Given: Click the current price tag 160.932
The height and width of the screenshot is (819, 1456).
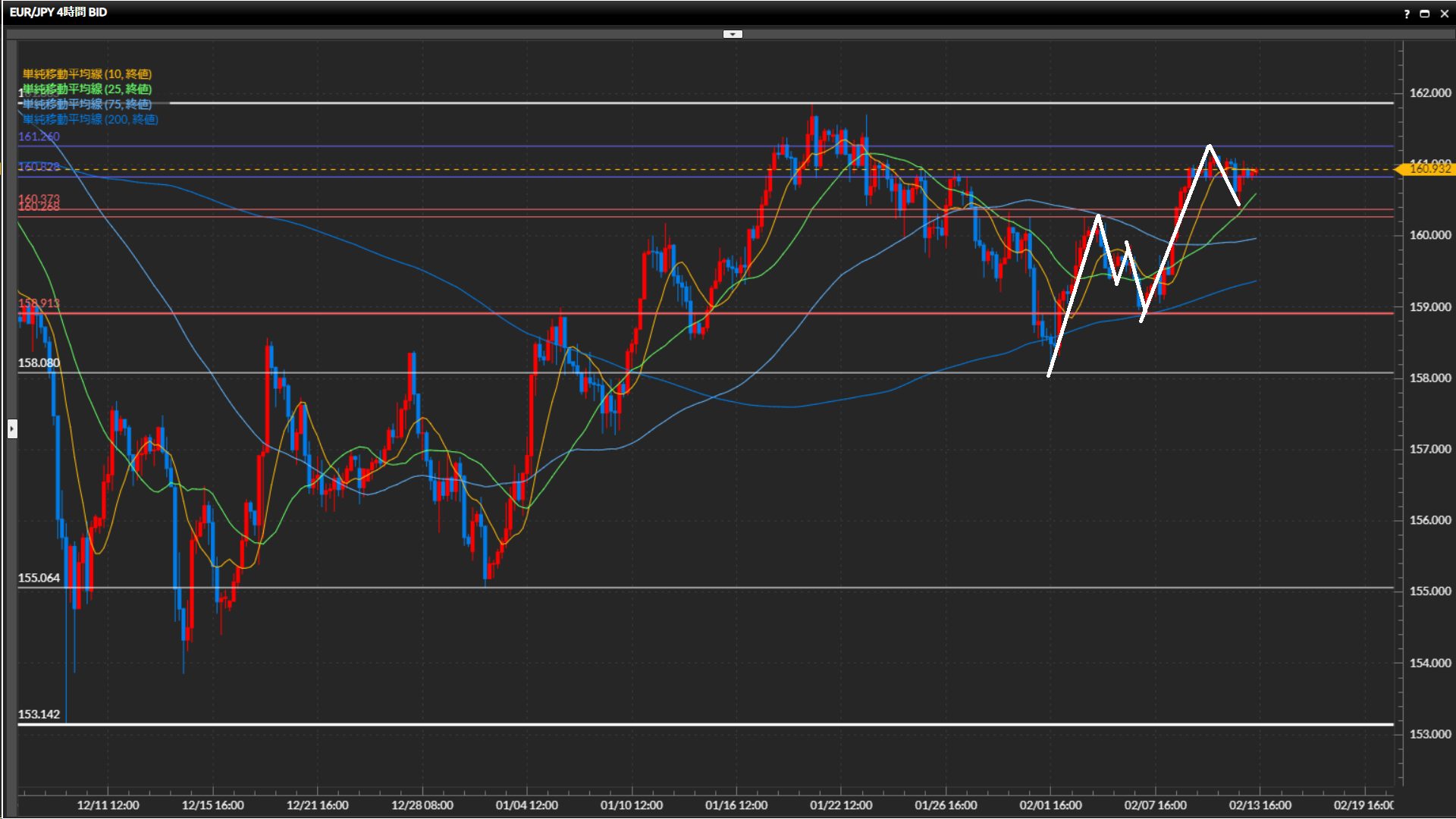Looking at the screenshot, I should 1429,169.
